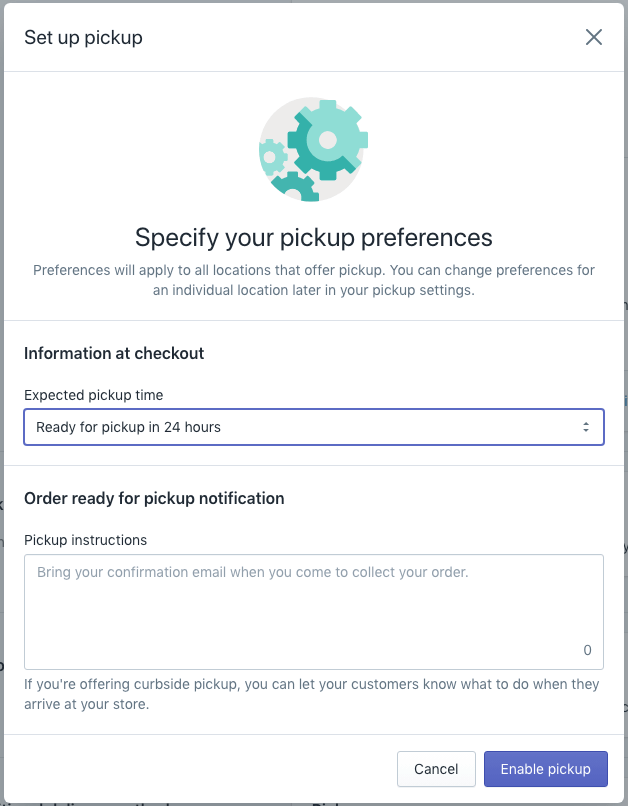Click the 'Set up pickup' dialog title
This screenshot has height=806, width=628.
83,38
